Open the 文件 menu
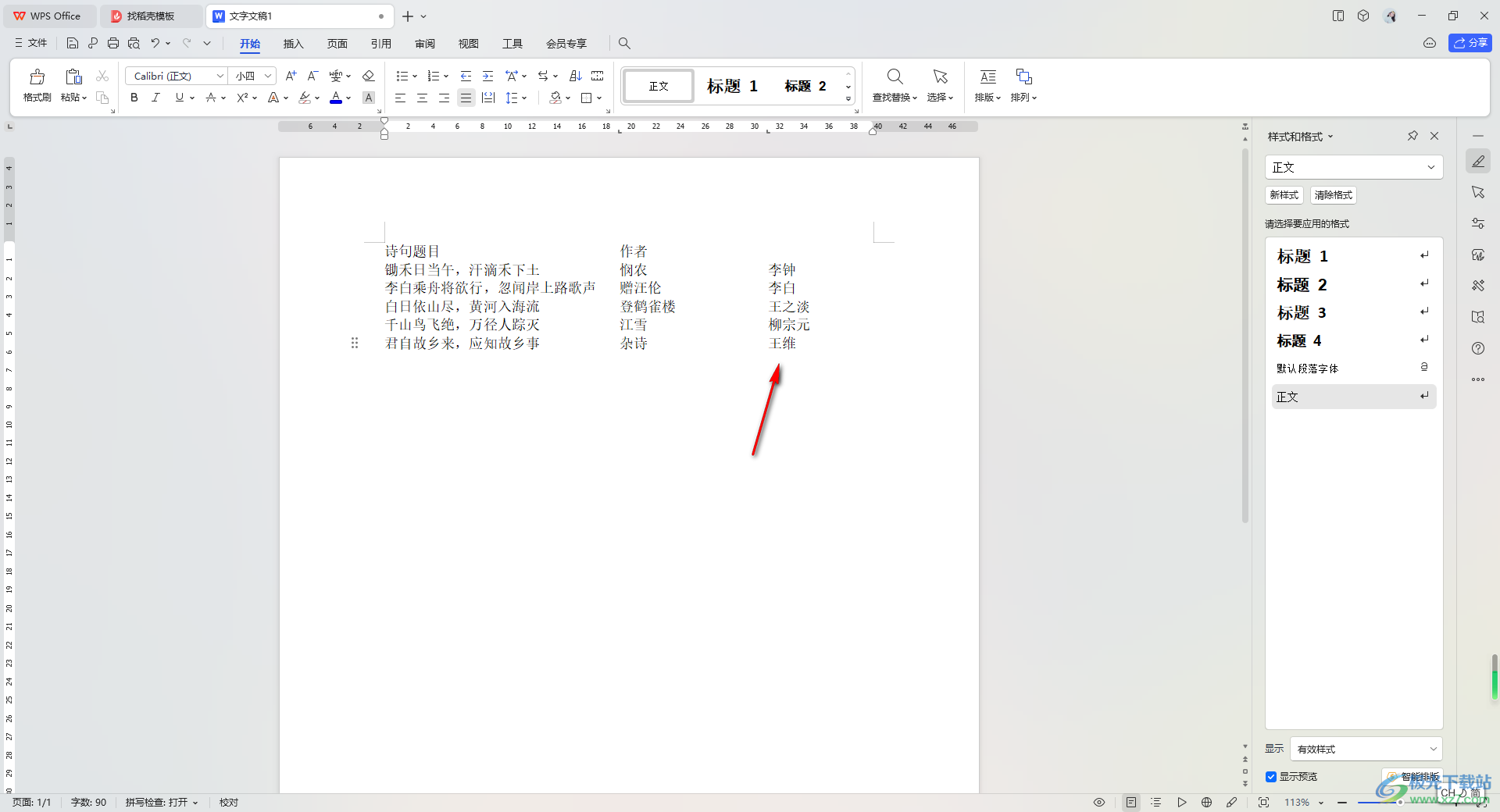The height and width of the screenshot is (812, 1500). pos(31,43)
